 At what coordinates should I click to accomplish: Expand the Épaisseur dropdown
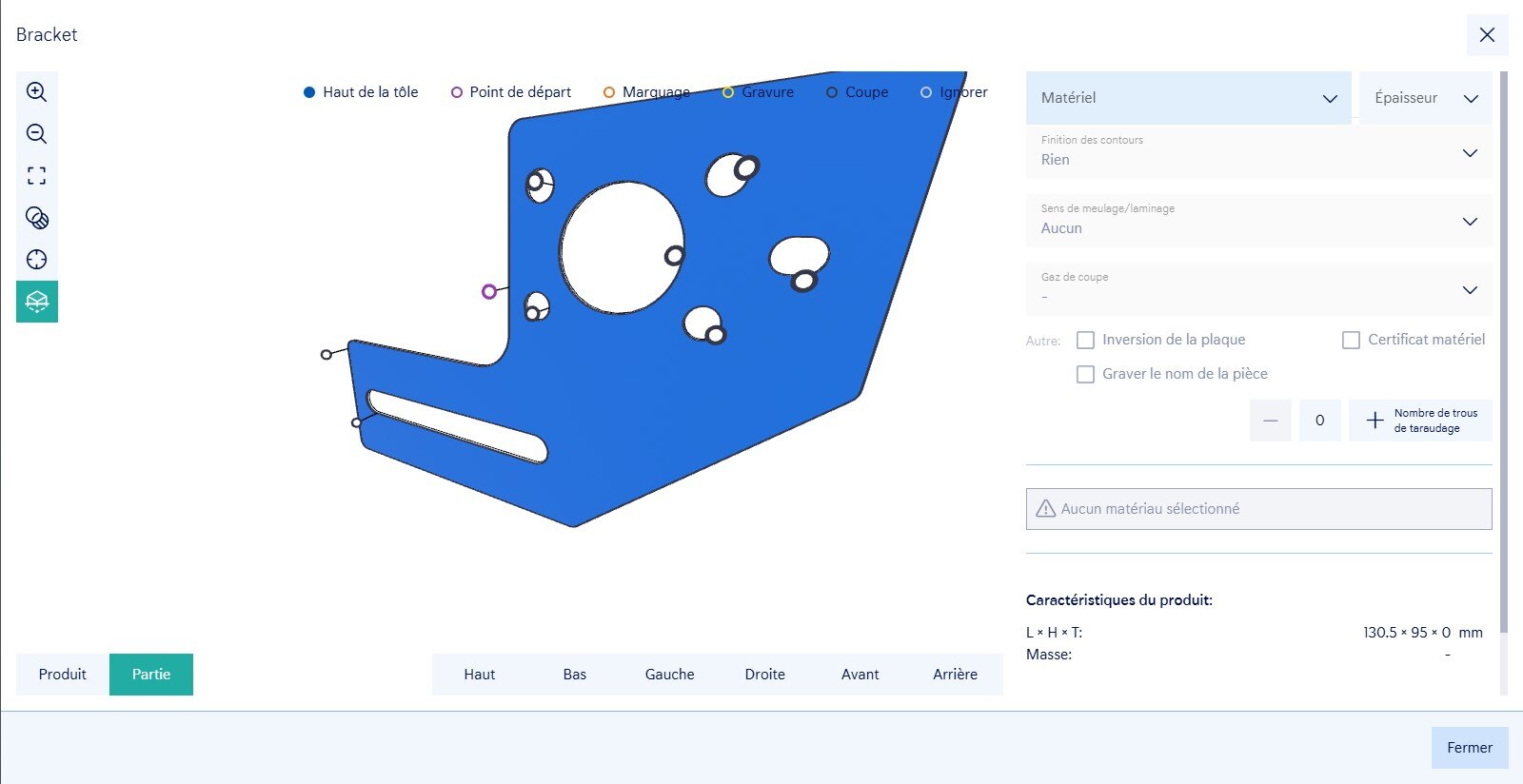[x=1425, y=98]
